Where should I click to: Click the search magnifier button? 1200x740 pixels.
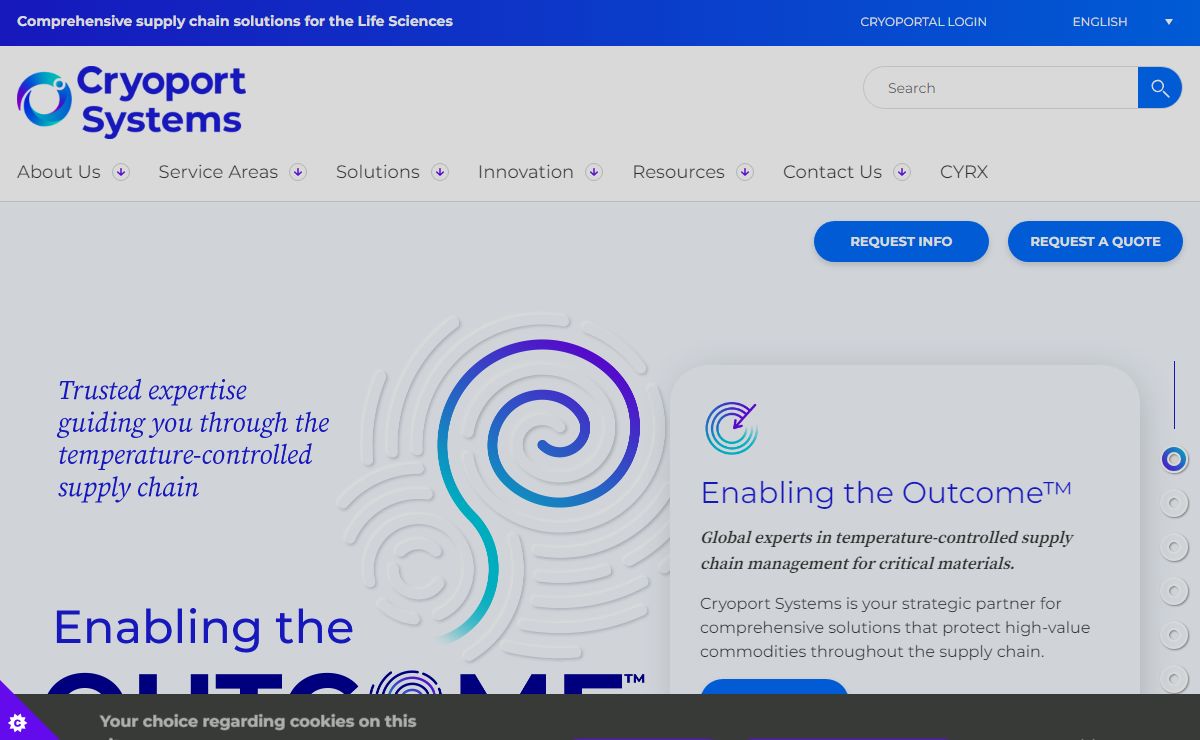1160,88
